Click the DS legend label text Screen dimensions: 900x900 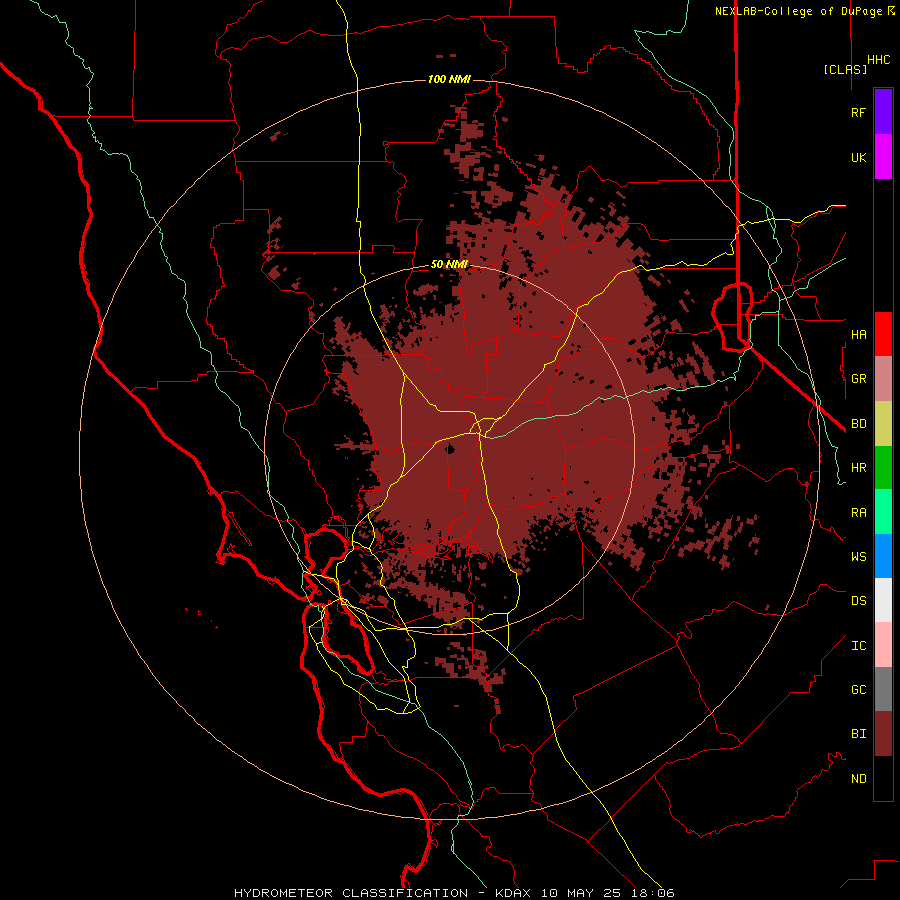coord(858,601)
